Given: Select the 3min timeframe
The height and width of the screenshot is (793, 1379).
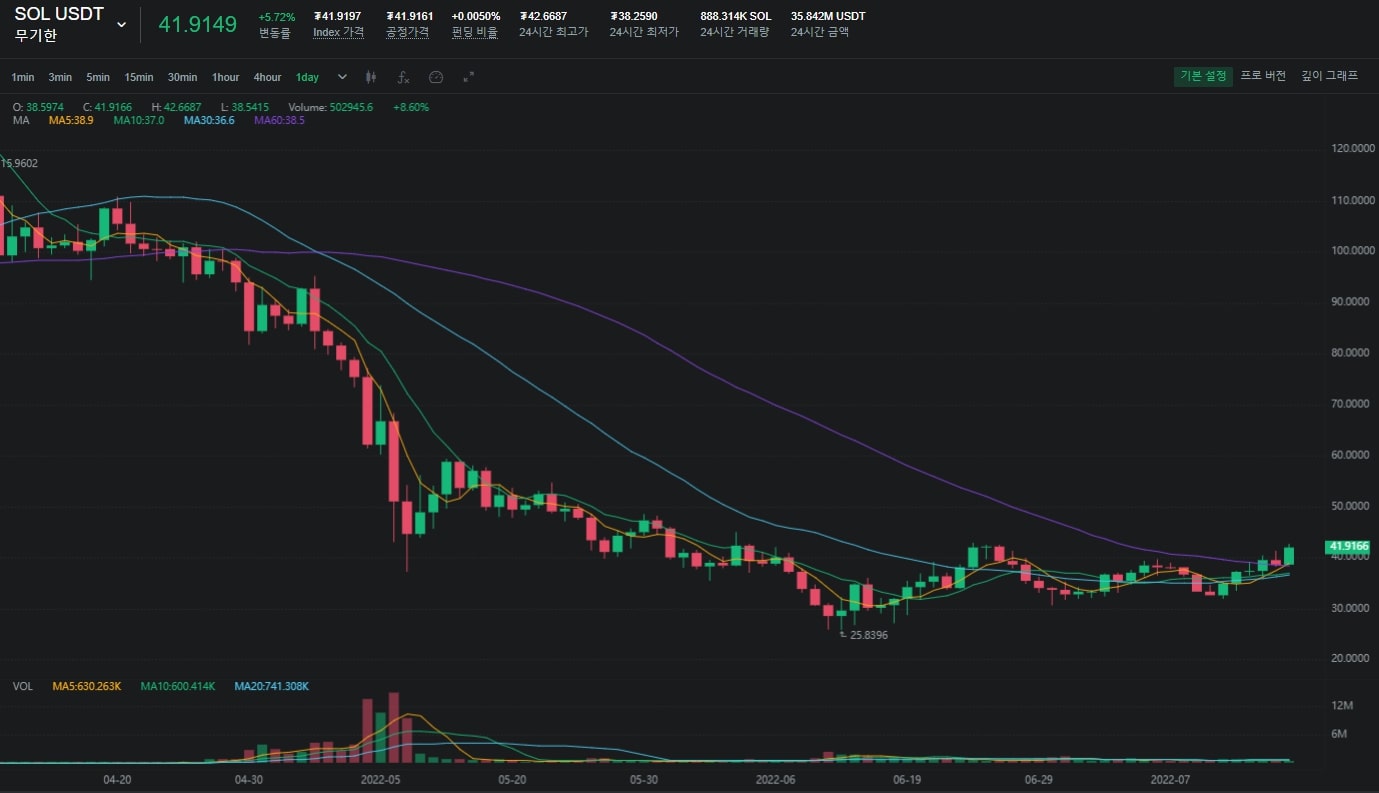Looking at the screenshot, I should (x=60, y=77).
